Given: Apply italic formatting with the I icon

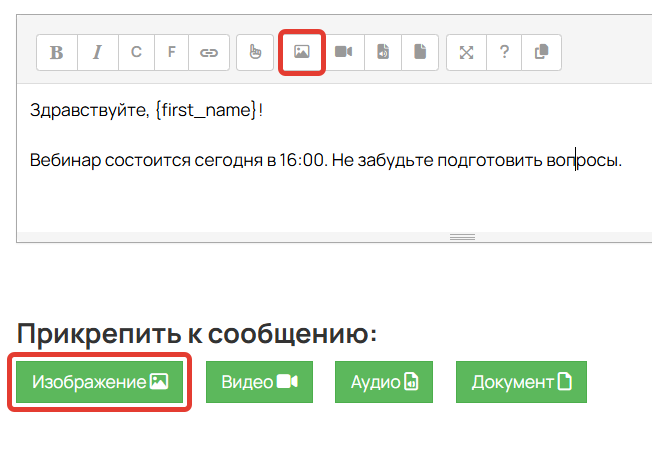Looking at the screenshot, I should [x=98, y=52].
